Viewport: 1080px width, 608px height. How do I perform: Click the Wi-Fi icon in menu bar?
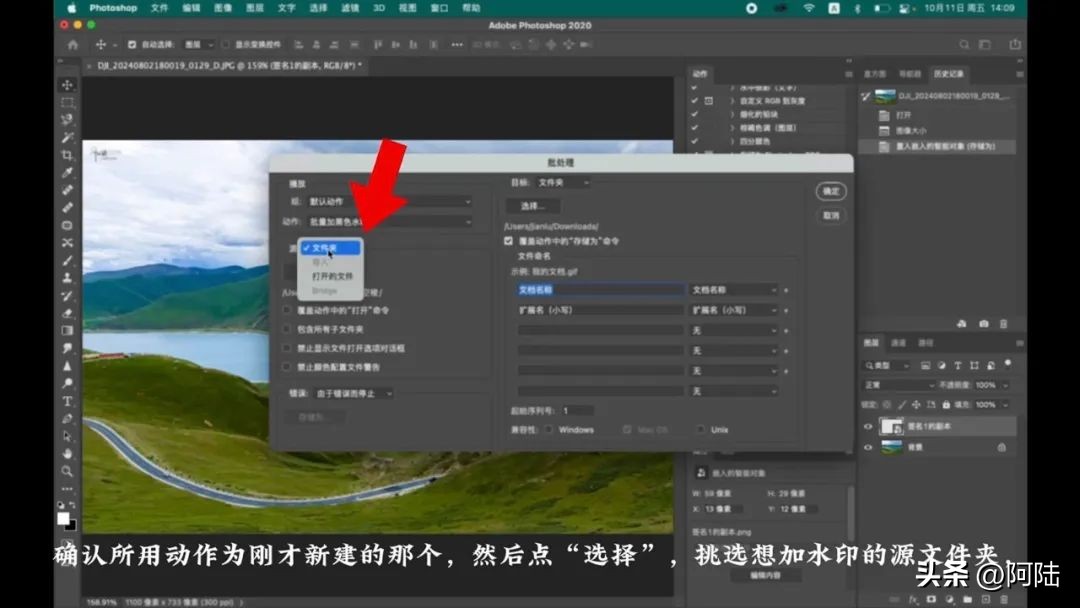tap(809, 8)
